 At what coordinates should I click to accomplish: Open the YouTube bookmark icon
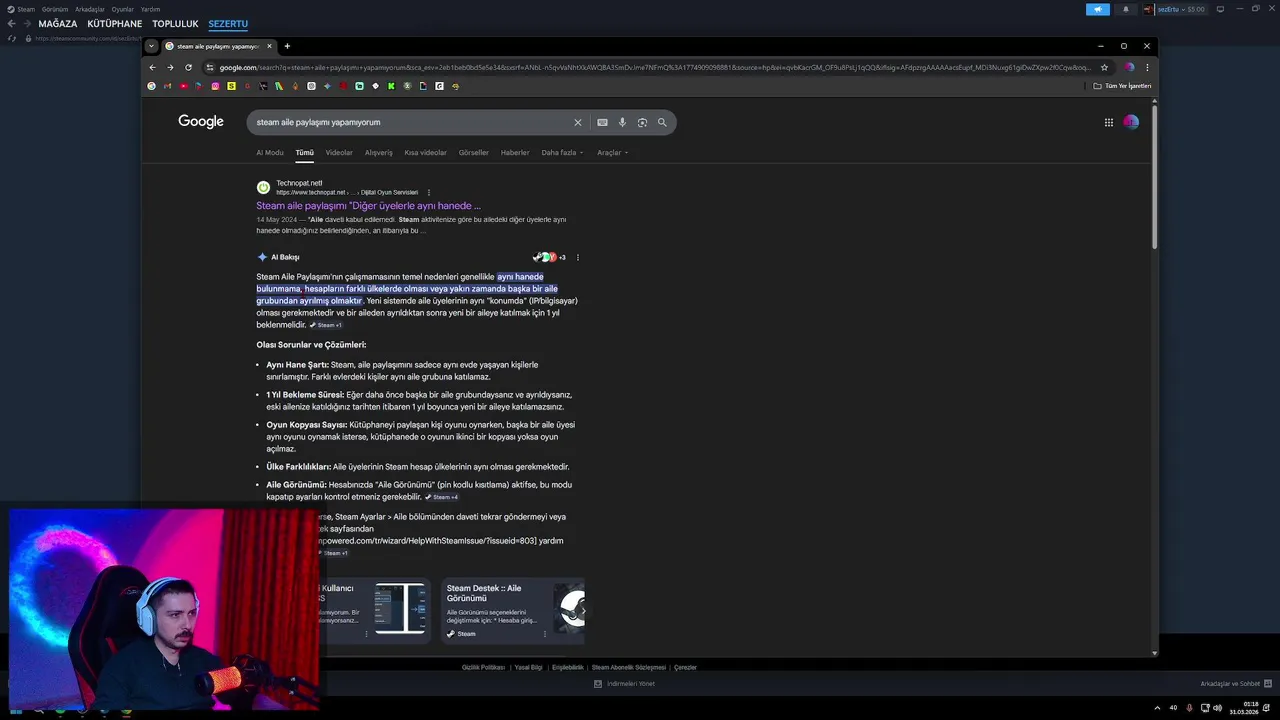tap(183, 86)
